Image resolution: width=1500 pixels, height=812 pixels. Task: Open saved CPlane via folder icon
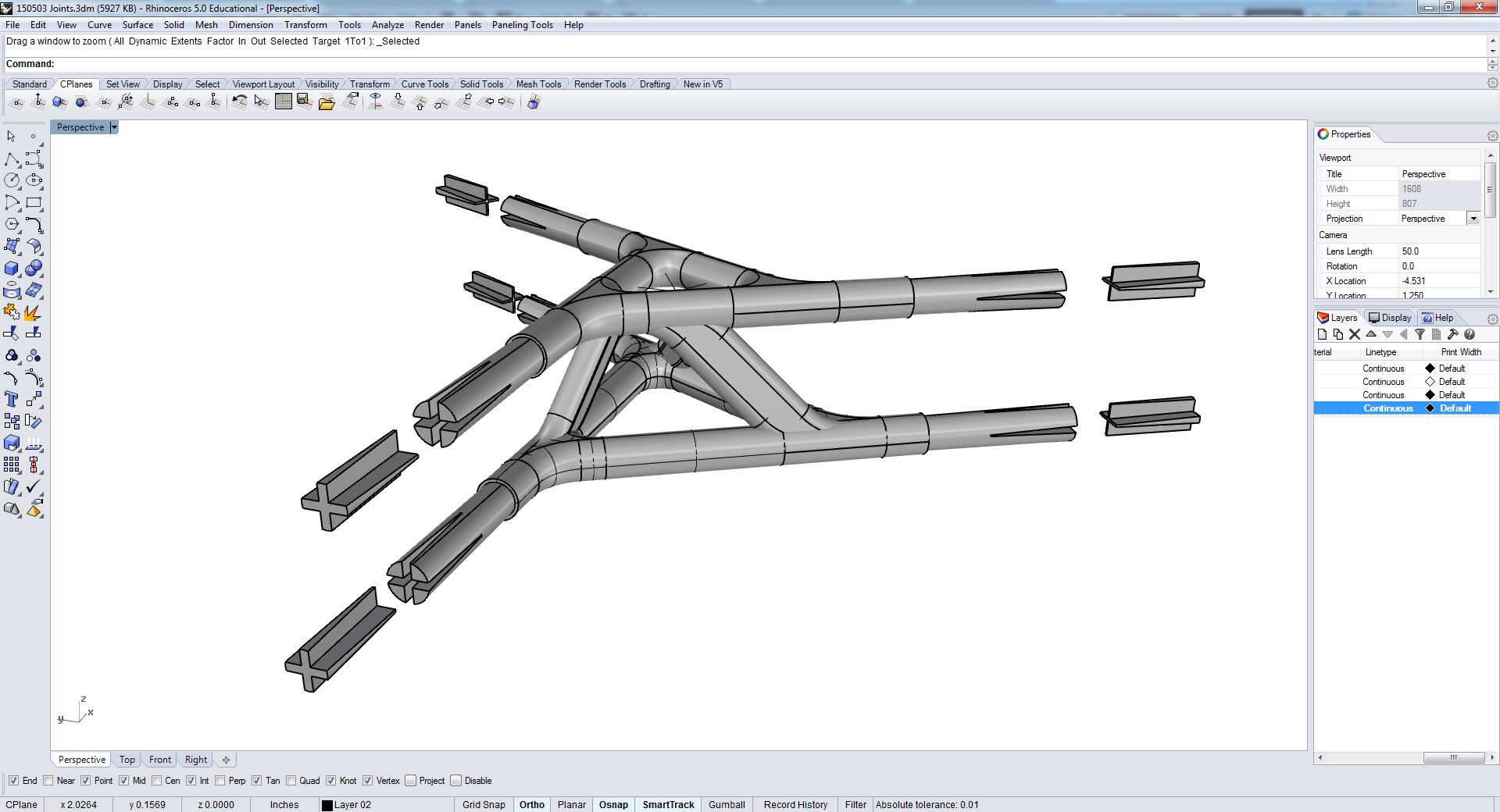pyautogui.click(x=327, y=102)
